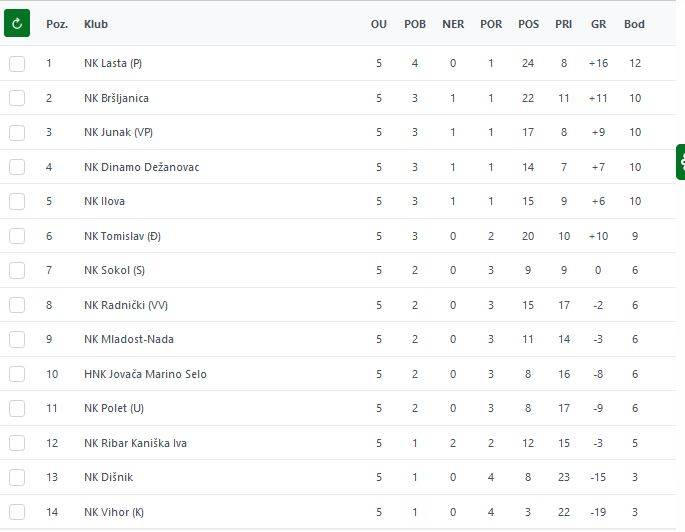Click the NK Ribar Kaniška Iva club name
This screenshot has height=532, width=685.
point(135,443)
